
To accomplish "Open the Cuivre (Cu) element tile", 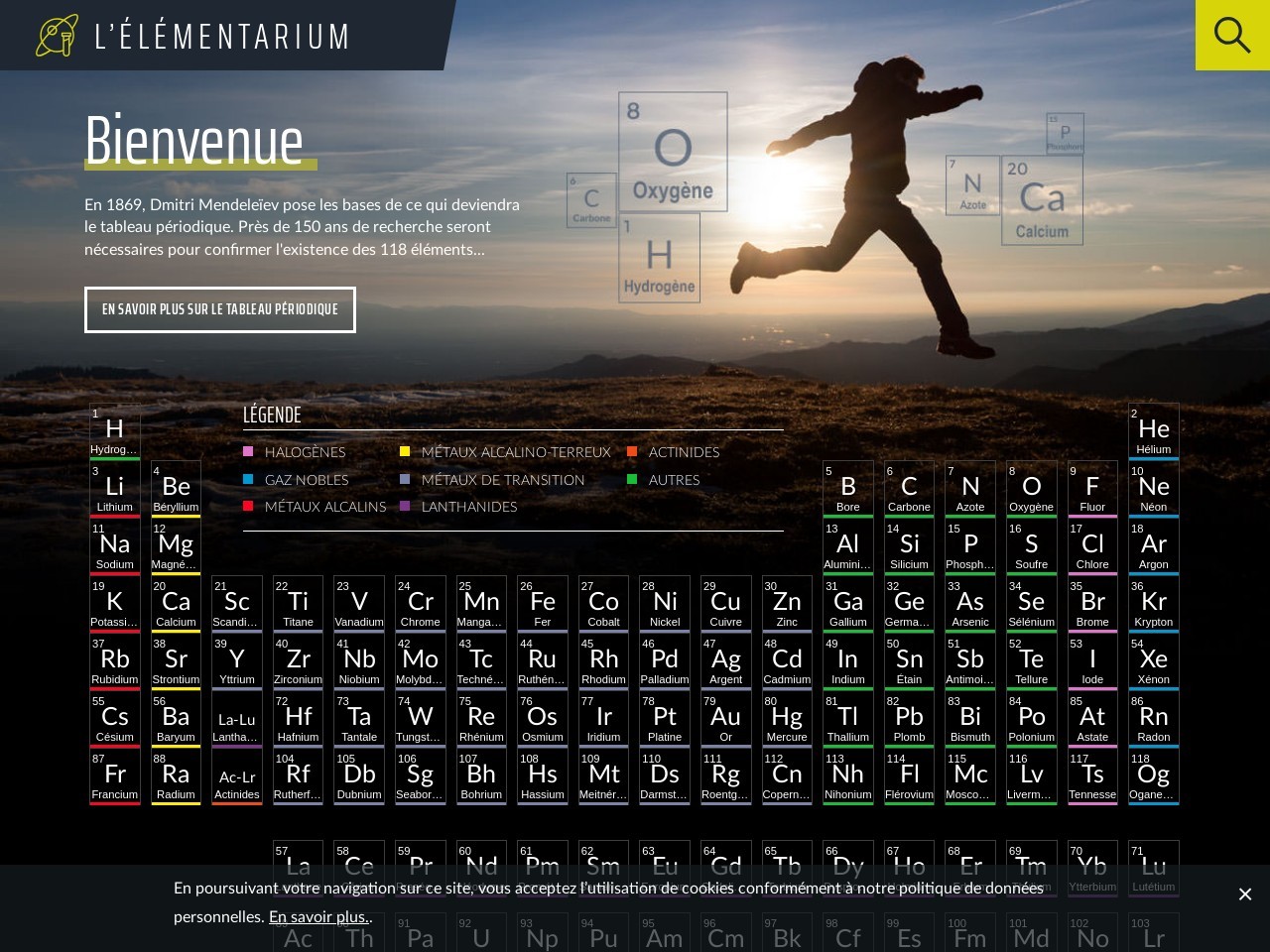I will pyautogui.click(x=726, y=604).
